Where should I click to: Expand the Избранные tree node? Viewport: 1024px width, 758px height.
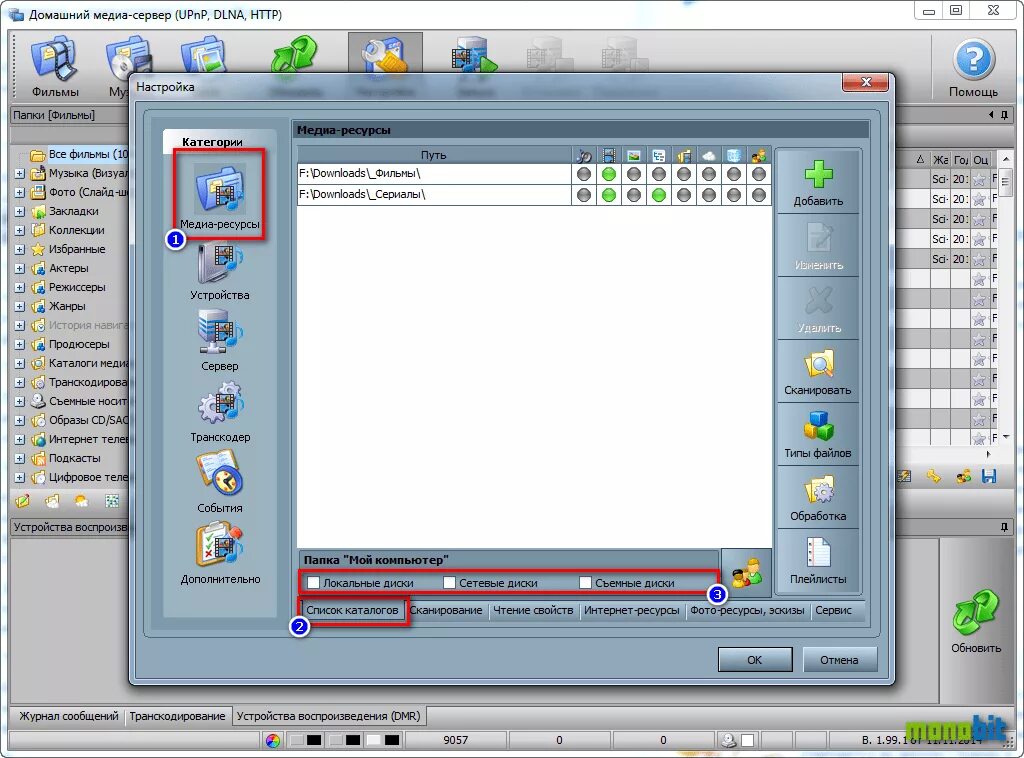(x=20, y=249)
